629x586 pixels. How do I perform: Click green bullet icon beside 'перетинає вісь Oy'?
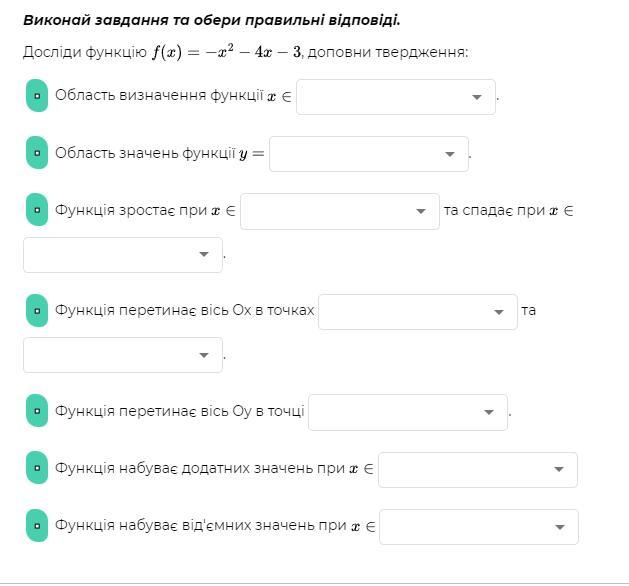(x=36, y=411)
